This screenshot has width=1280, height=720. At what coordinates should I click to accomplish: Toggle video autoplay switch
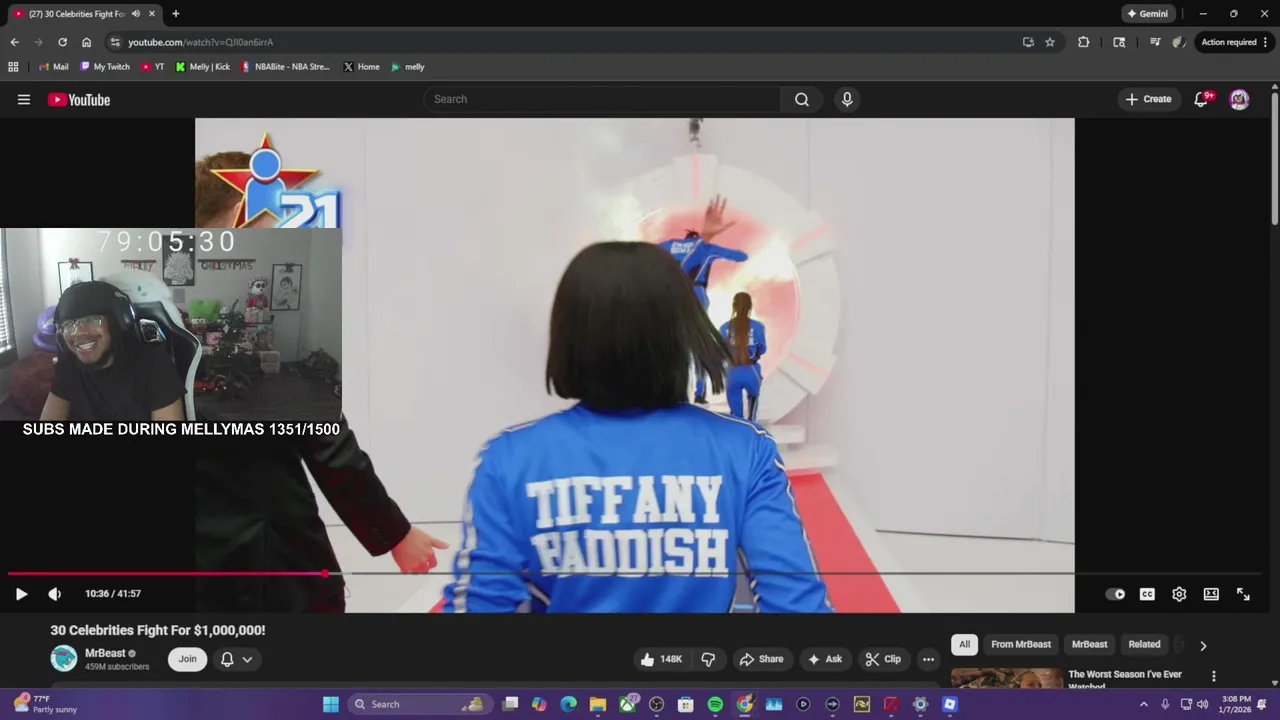pos(1115,594)
